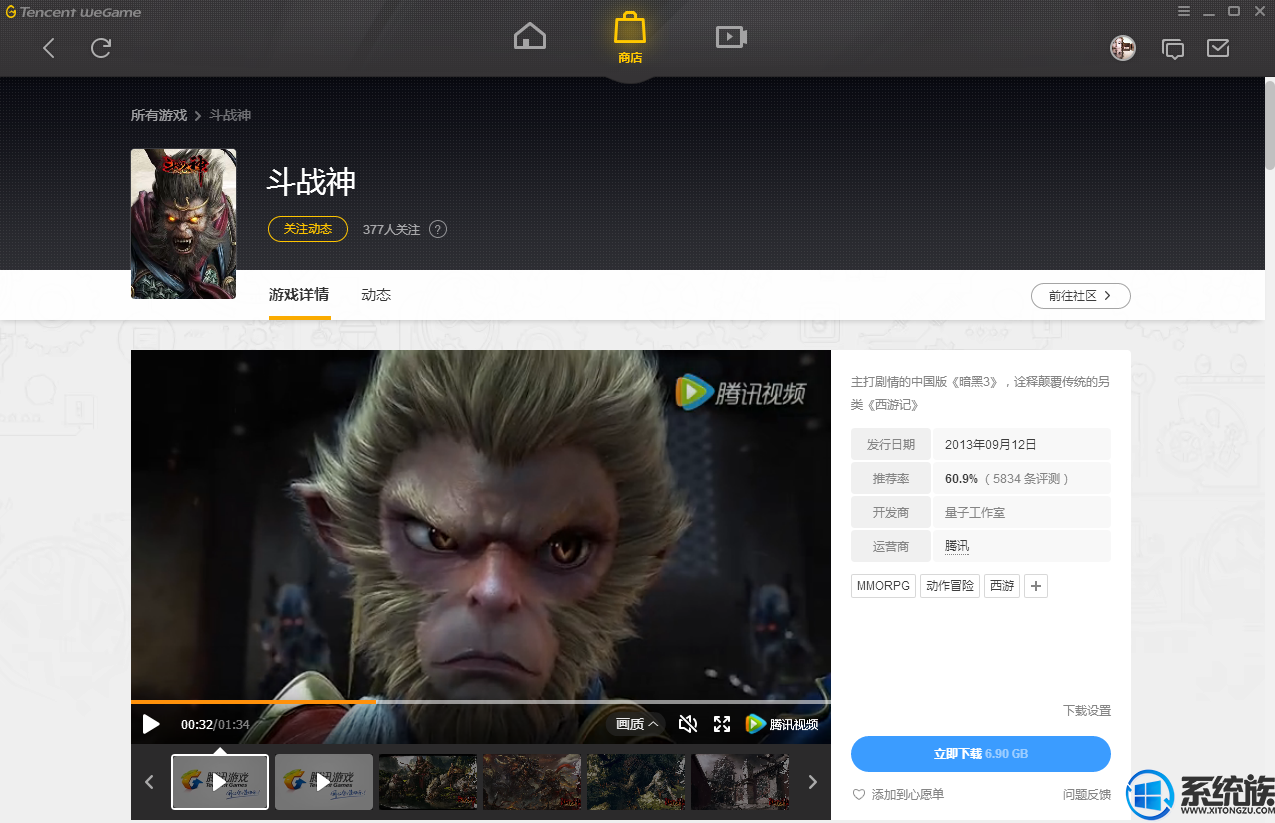Image resolution: width=1275 pixels, height=823 pixels.
Task: Click the 动作冒险 tag
Action: [950, 586]
